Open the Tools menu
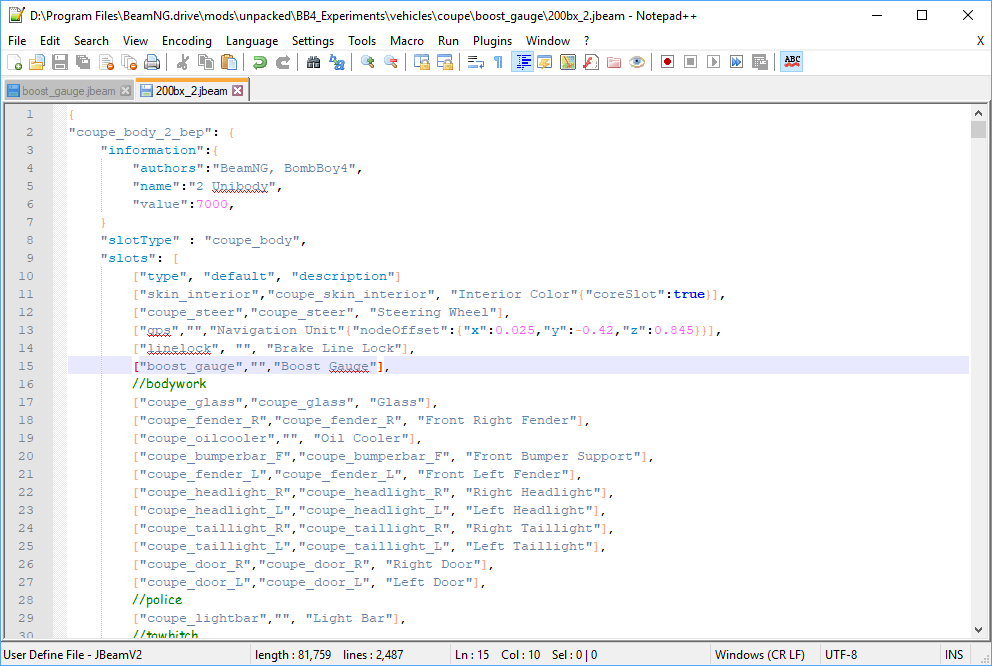The width and height of the screenshot is (992, 666). tap(362, 40)
